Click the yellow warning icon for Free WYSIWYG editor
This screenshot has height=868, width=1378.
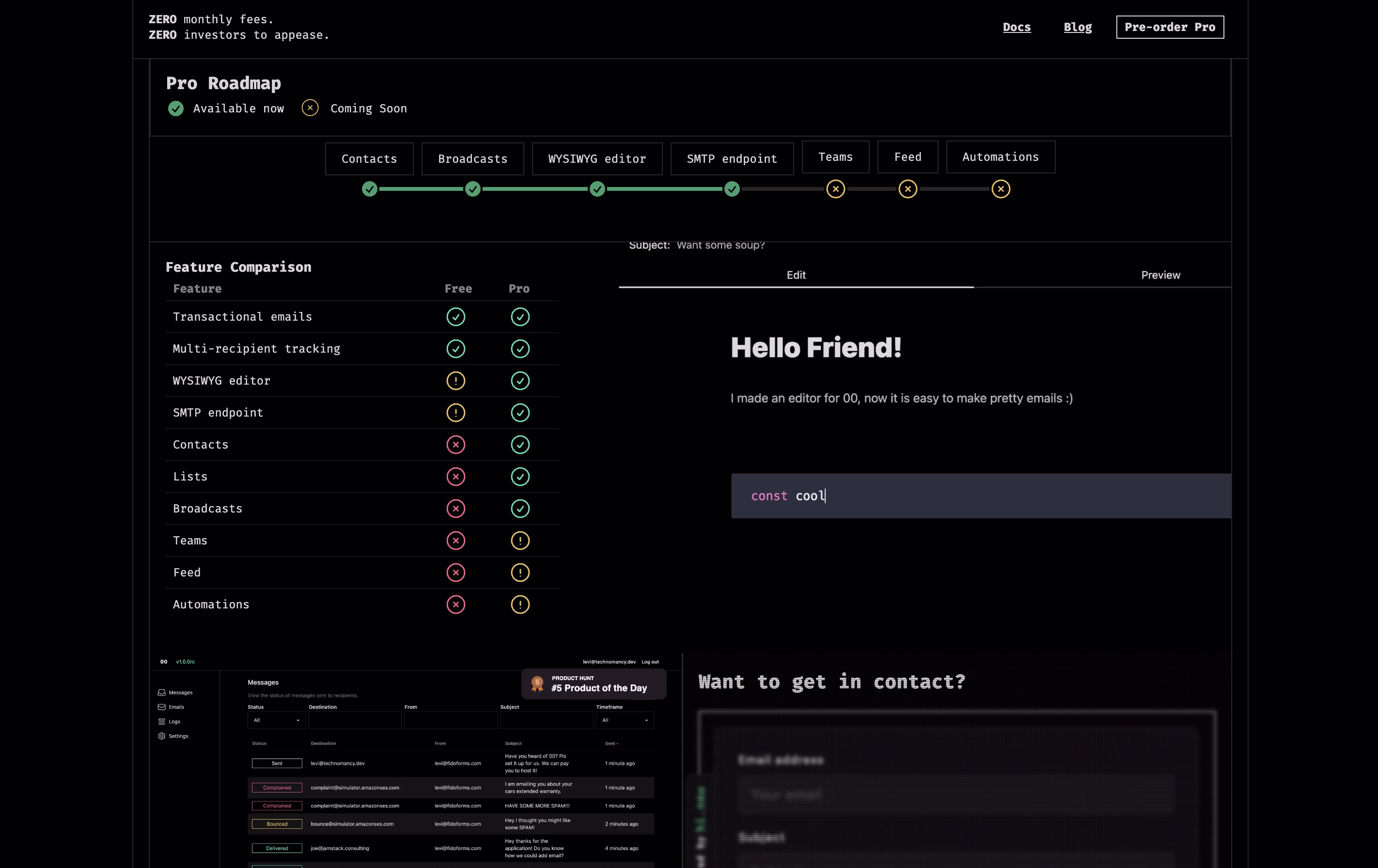tap(455, 381)
